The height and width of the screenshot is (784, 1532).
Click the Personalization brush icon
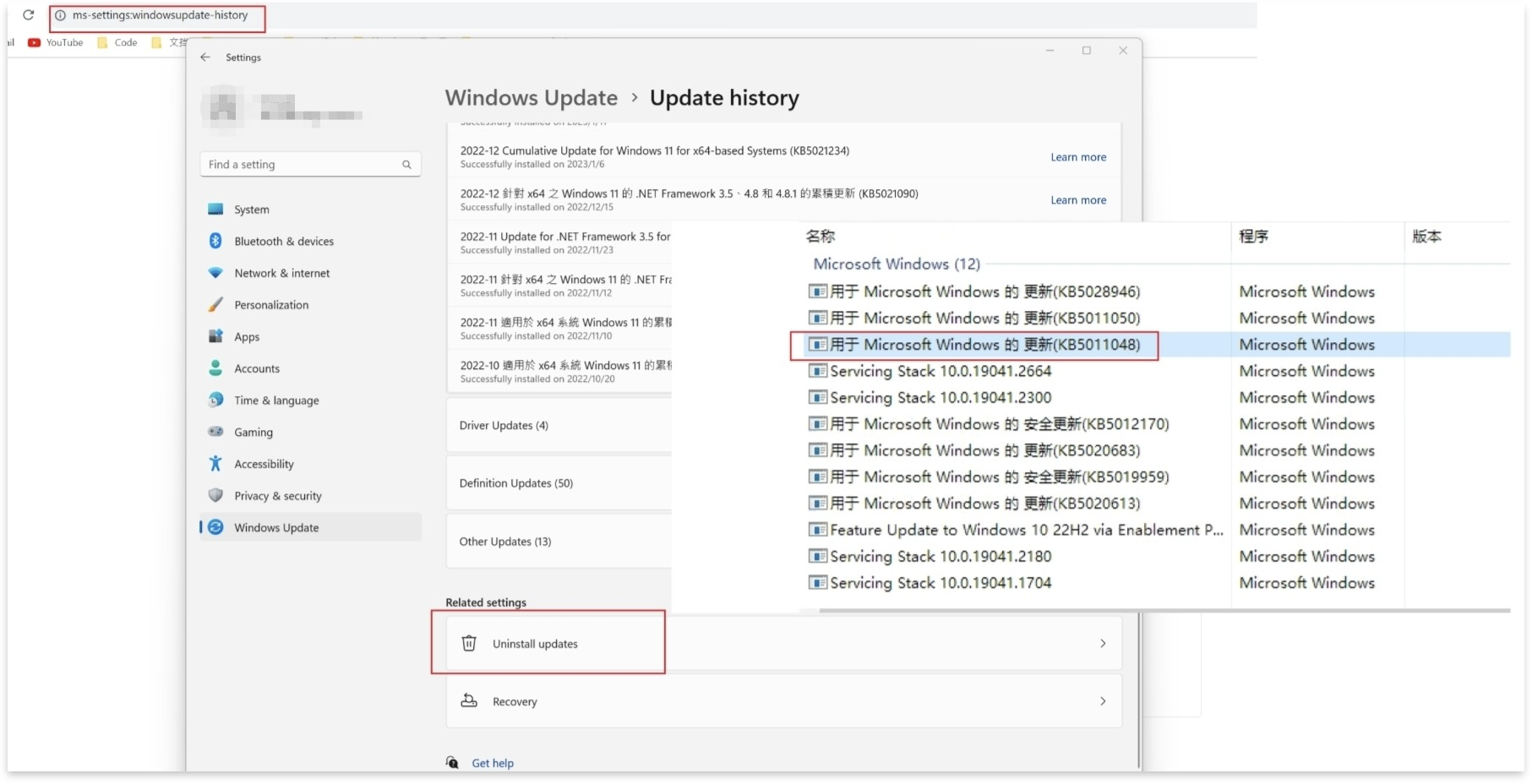pos(216,304)
